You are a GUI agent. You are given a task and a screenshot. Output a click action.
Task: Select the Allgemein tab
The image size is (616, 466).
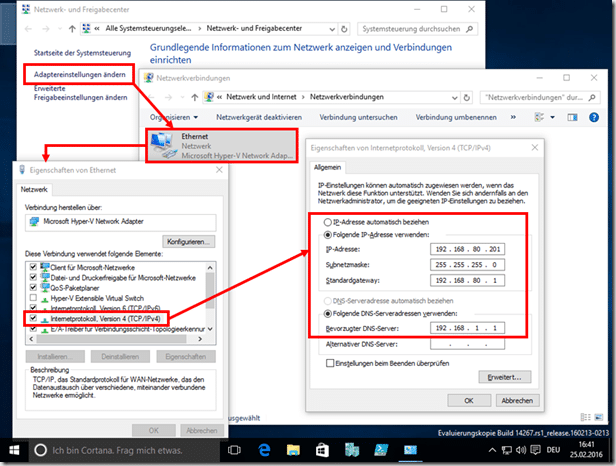(327, 167)
